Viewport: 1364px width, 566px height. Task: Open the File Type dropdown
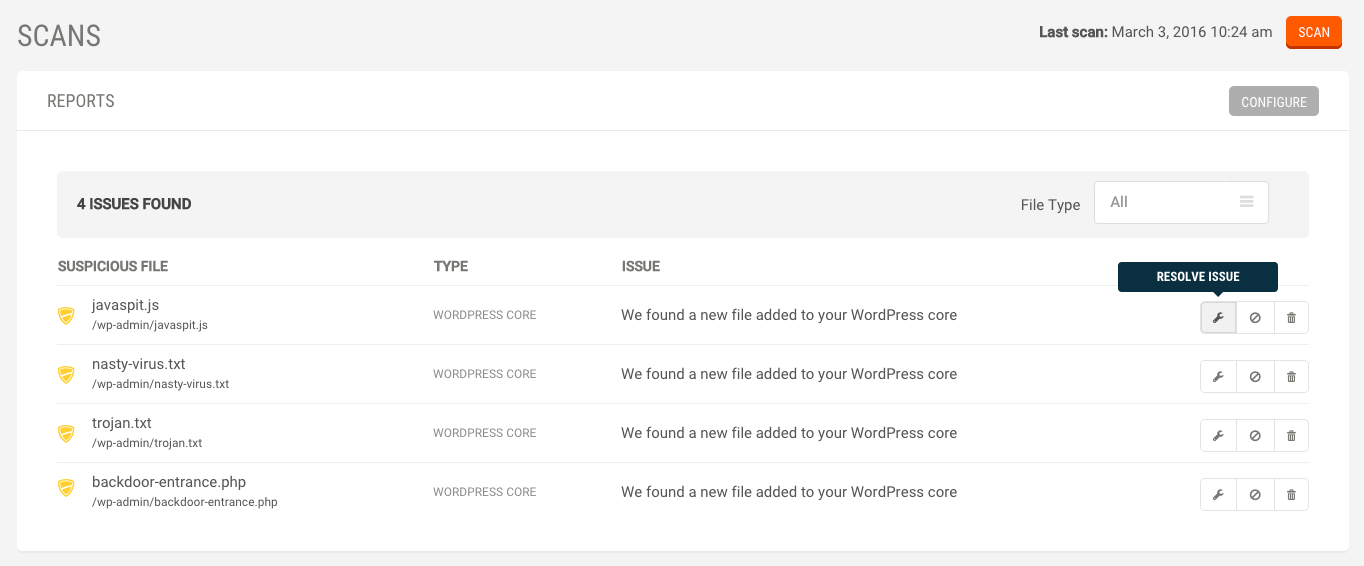tap(1181, 202)
